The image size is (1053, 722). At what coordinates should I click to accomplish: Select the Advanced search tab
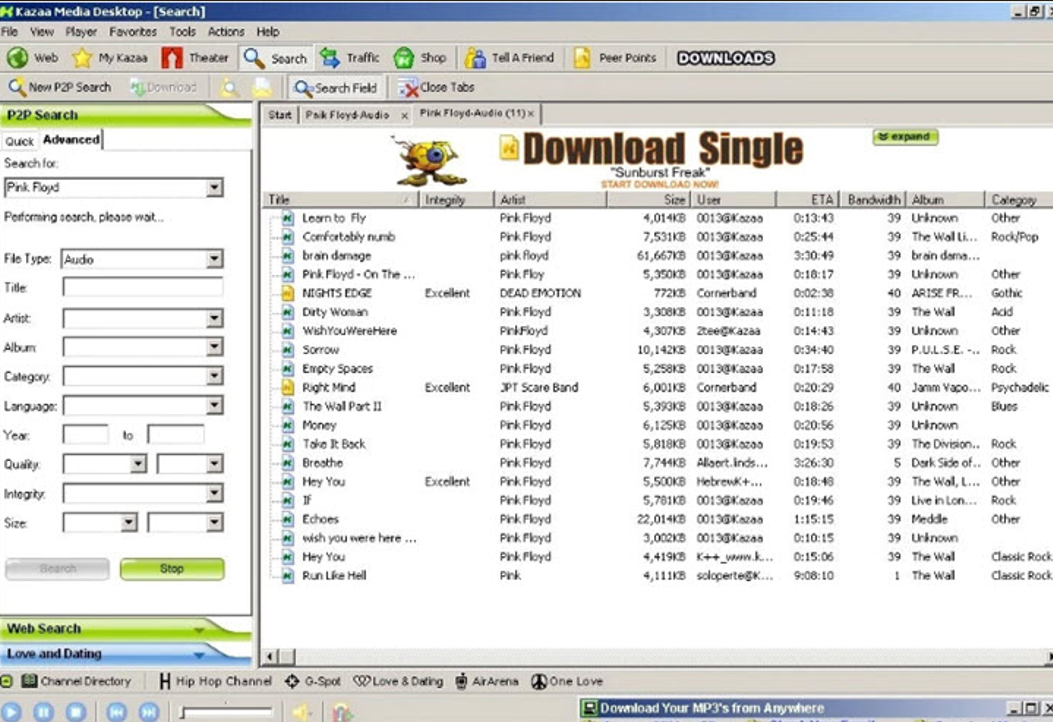[71, 140]
